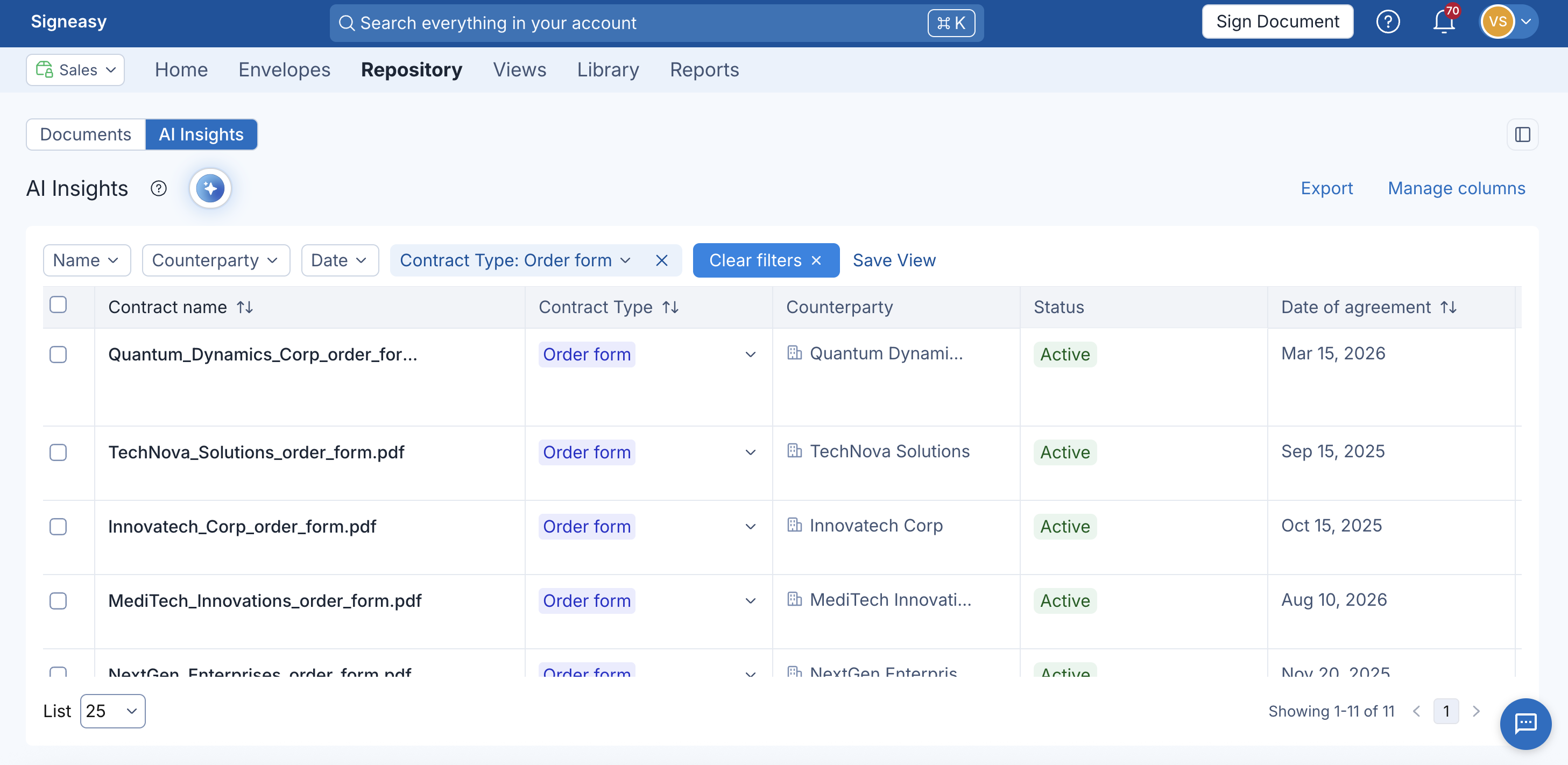Focus the account search field

tap(656, 23)
